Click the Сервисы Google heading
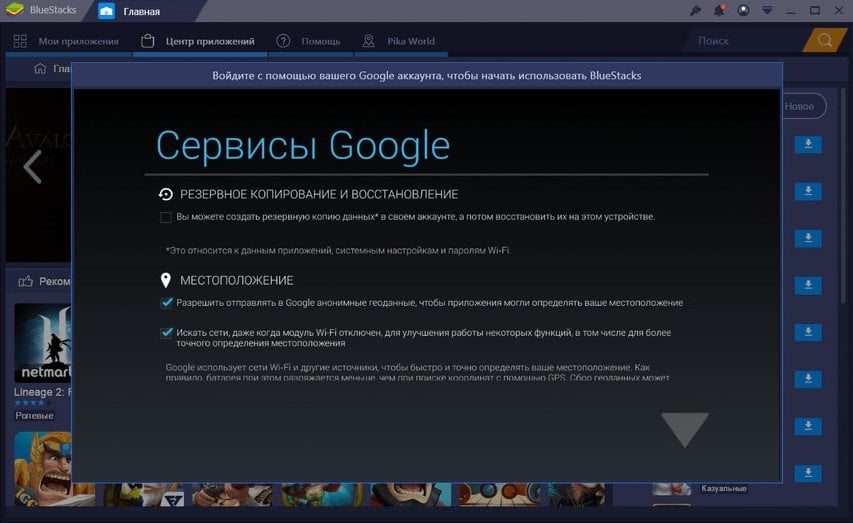 (303, 145)
